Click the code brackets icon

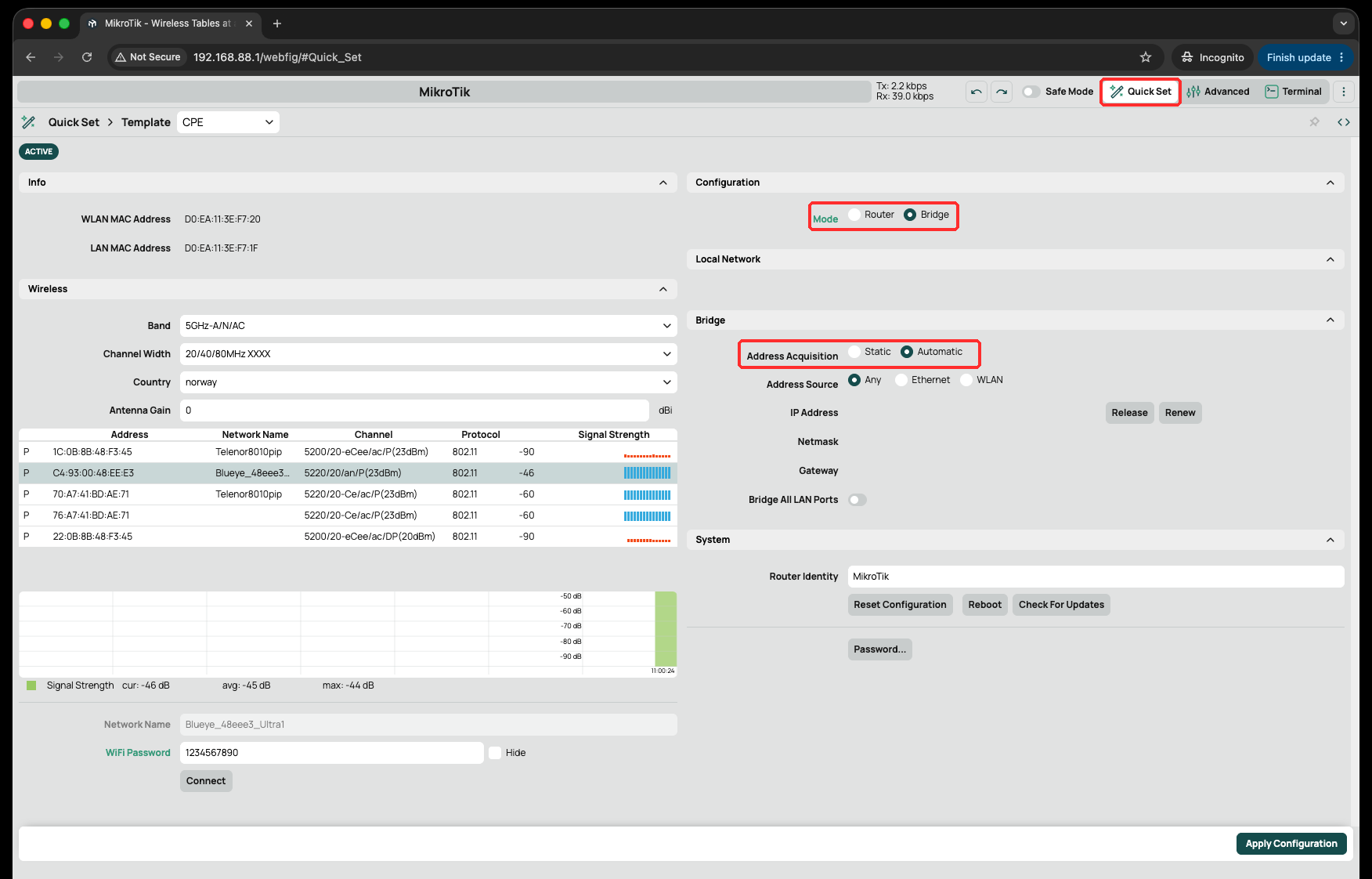1344,122
